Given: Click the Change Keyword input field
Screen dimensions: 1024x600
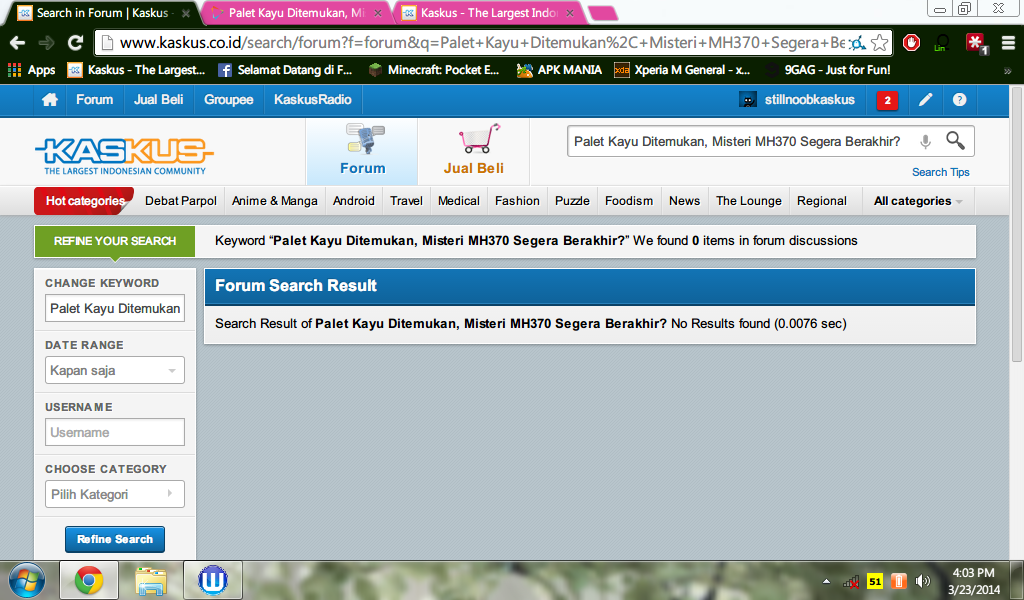Looking at the screenshot, I should tap(115, 308).
